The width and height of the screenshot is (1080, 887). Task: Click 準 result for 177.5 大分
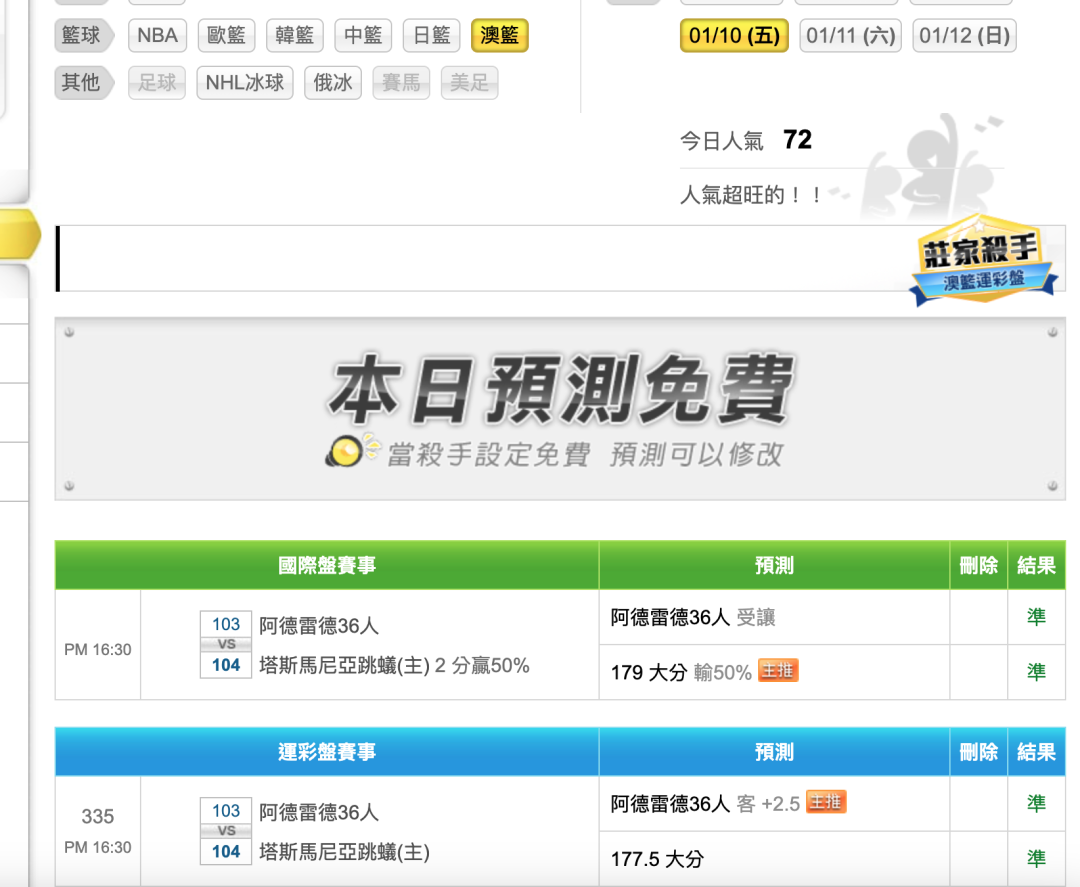coord(1037,858)
